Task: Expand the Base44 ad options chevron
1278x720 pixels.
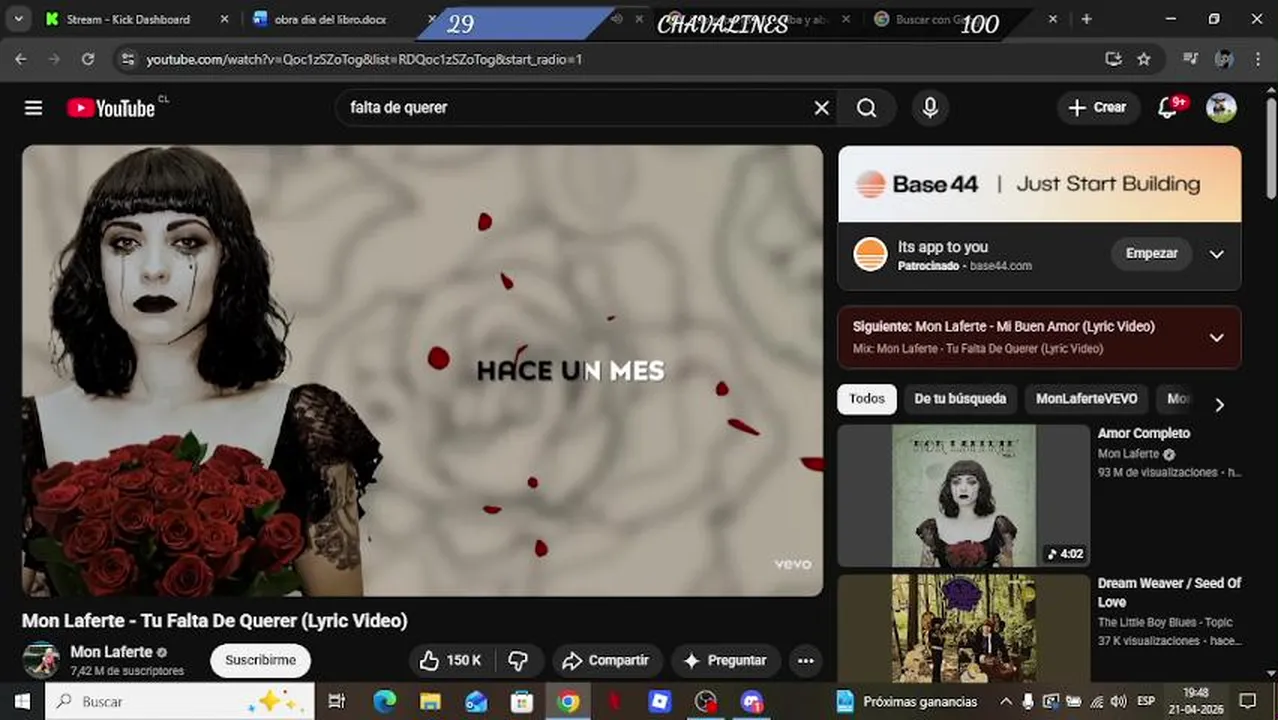Action: tap(1216, 254)
